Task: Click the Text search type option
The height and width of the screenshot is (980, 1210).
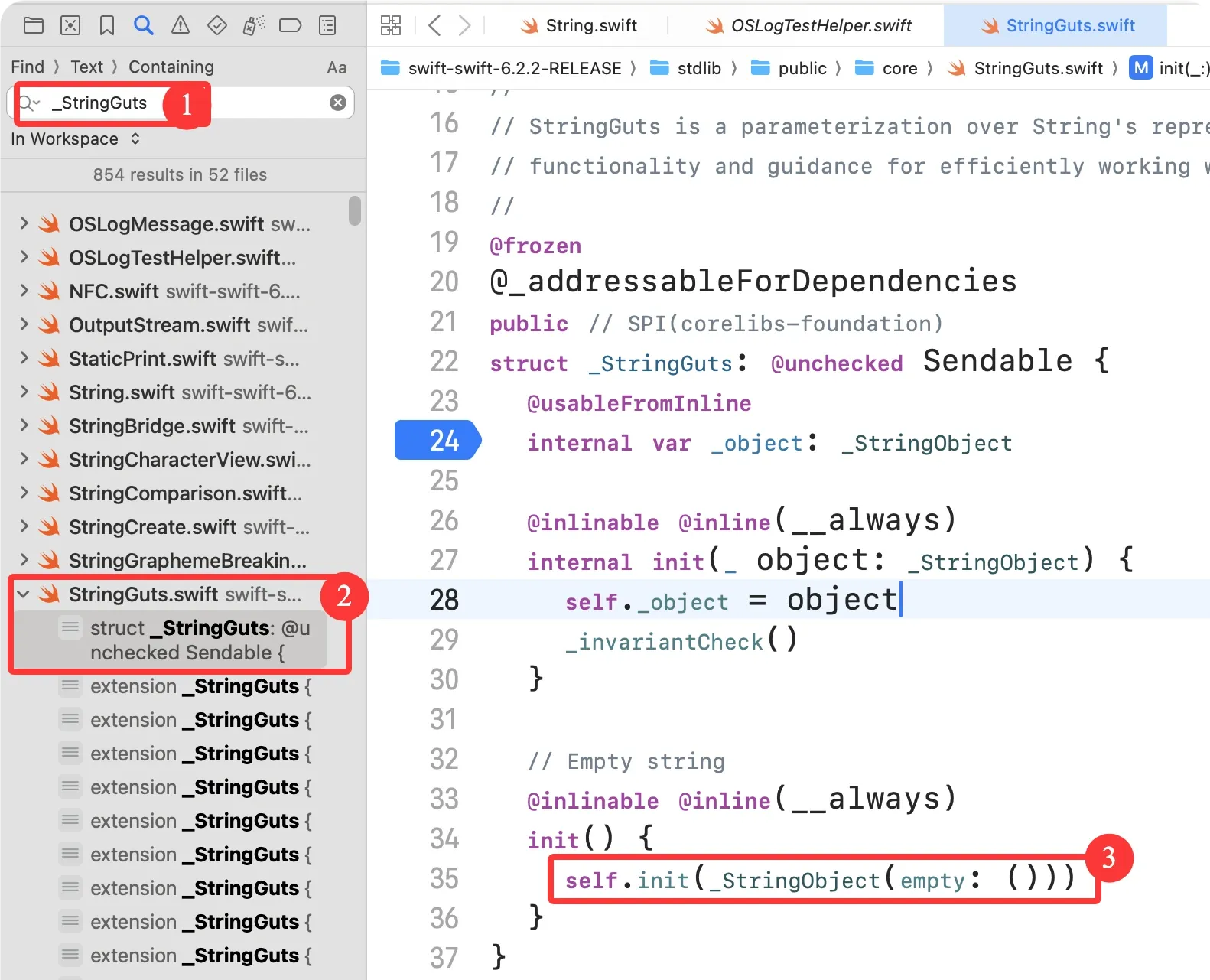Action: (x=86, y=67)
